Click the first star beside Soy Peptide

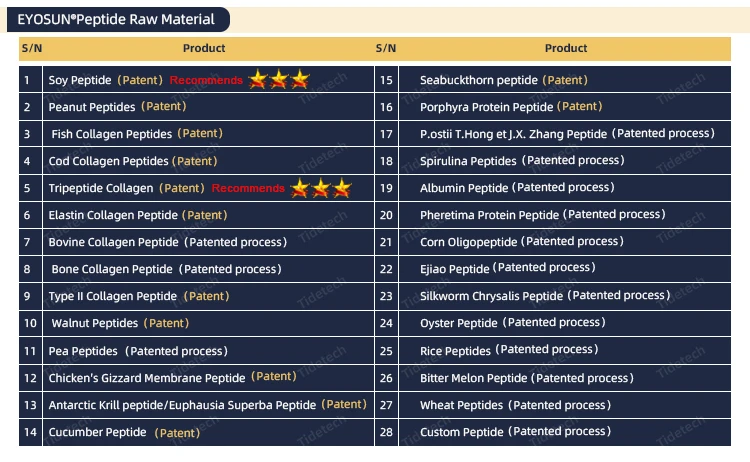pos(258,79)
